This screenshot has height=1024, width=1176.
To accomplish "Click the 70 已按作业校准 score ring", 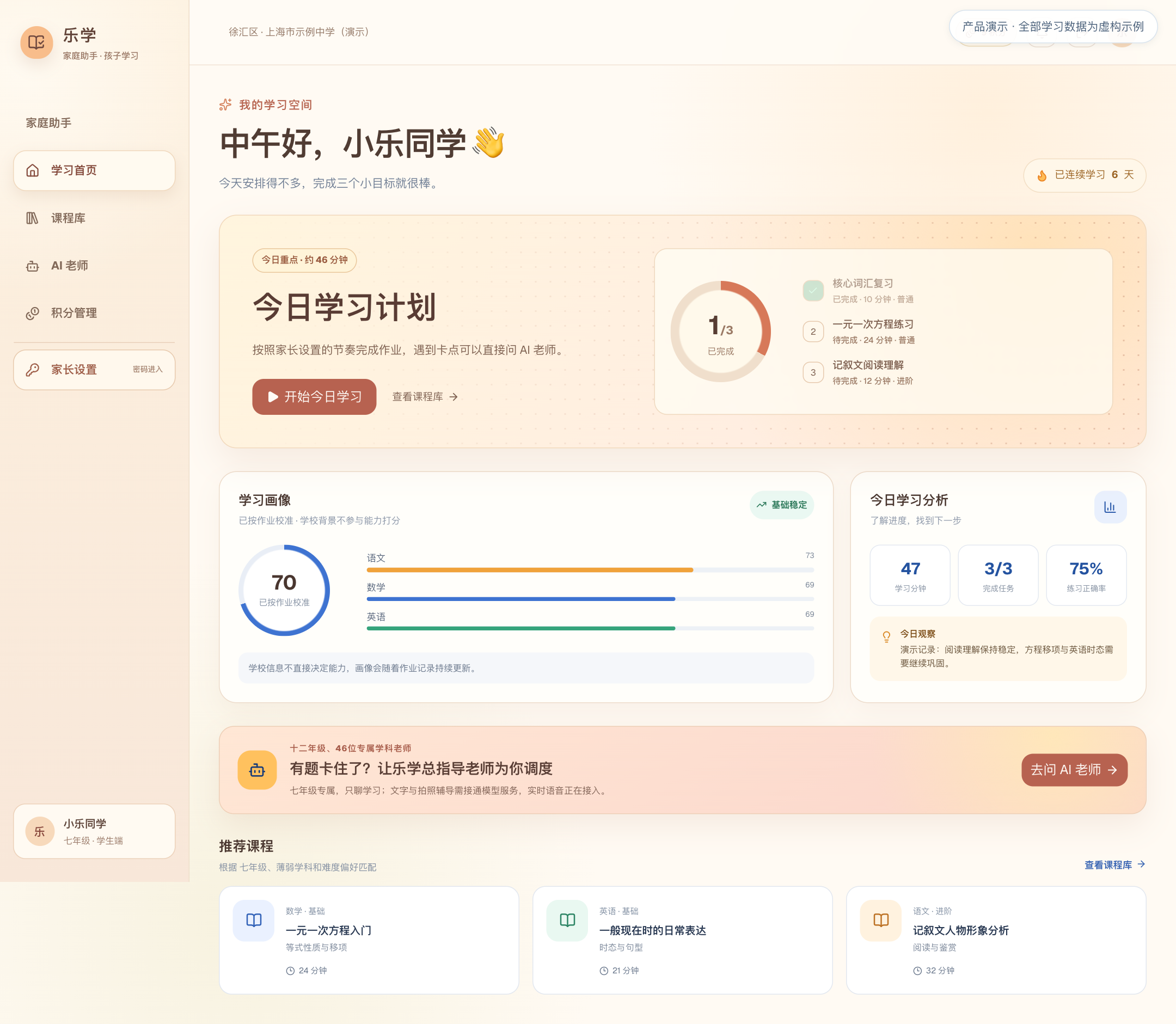I will click(x=284, y=590).
